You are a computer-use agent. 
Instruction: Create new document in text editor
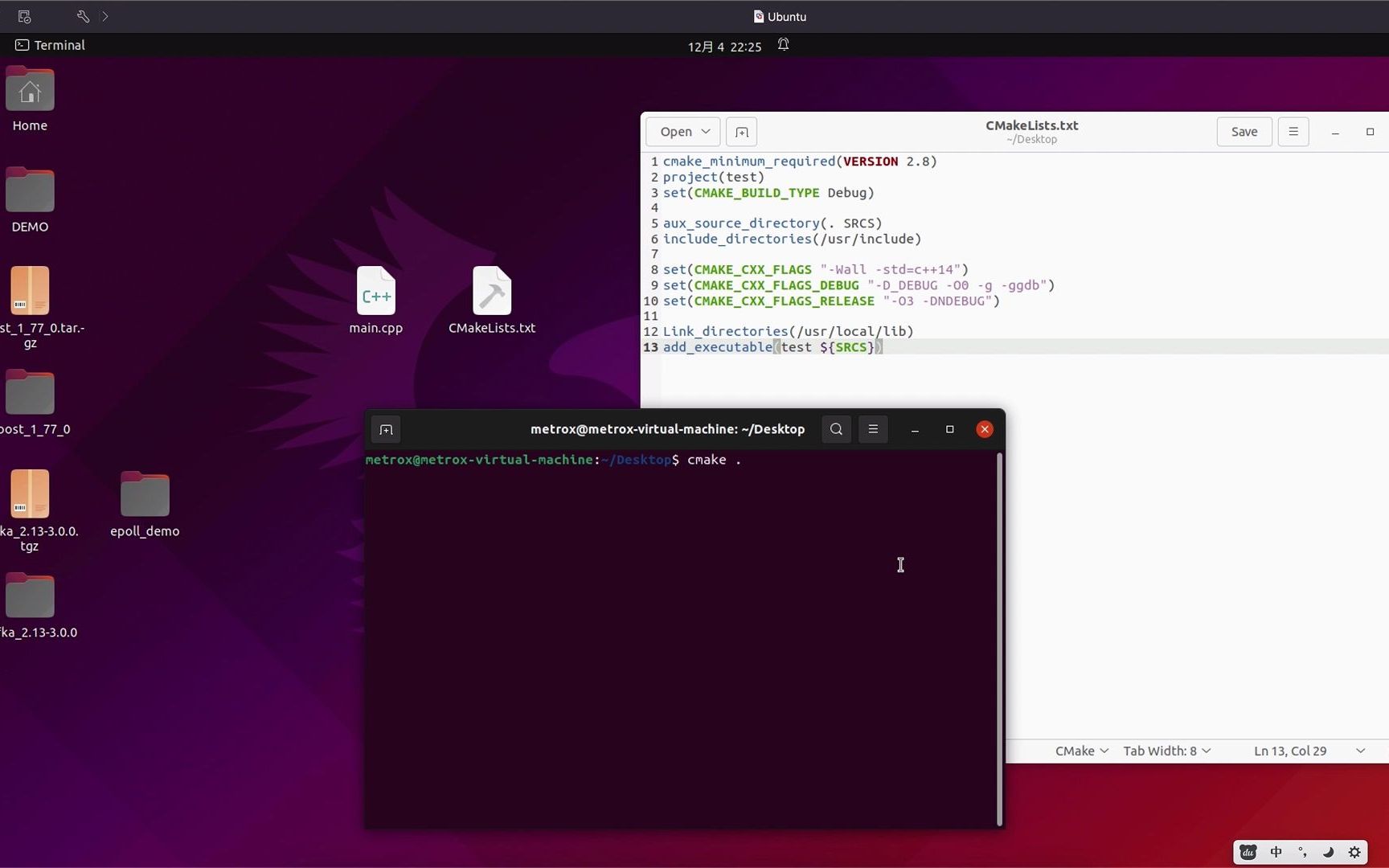point(741,132)
